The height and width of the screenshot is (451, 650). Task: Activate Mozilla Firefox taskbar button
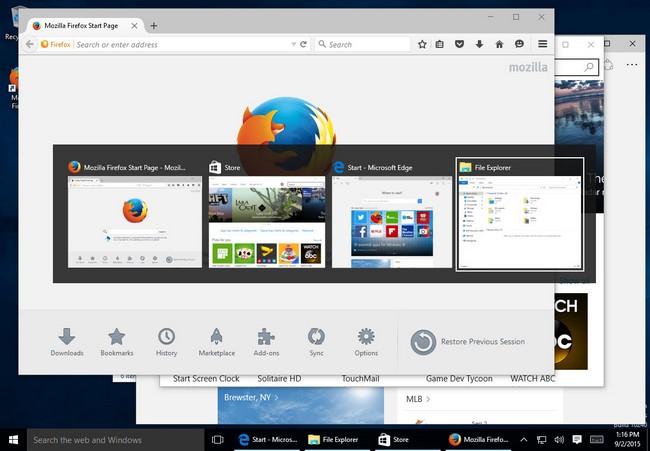[x=480, y=440]
